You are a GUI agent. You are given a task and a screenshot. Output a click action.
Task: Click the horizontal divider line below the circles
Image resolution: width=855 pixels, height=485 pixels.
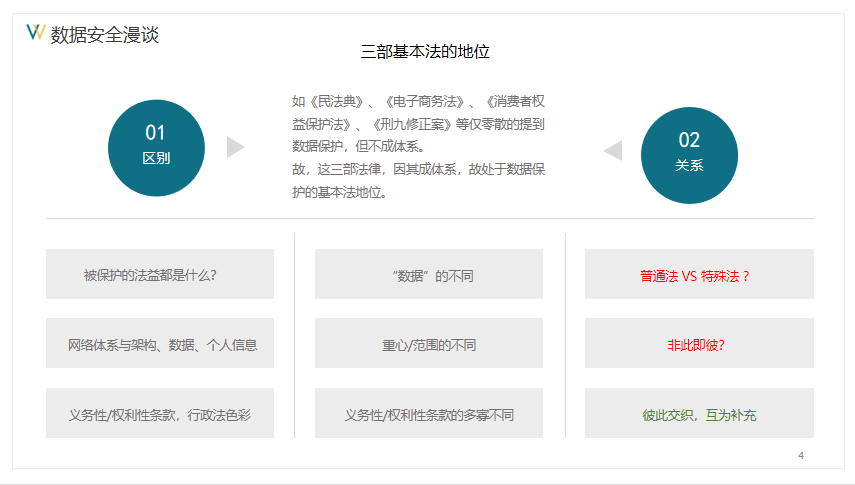click(430, 218)
